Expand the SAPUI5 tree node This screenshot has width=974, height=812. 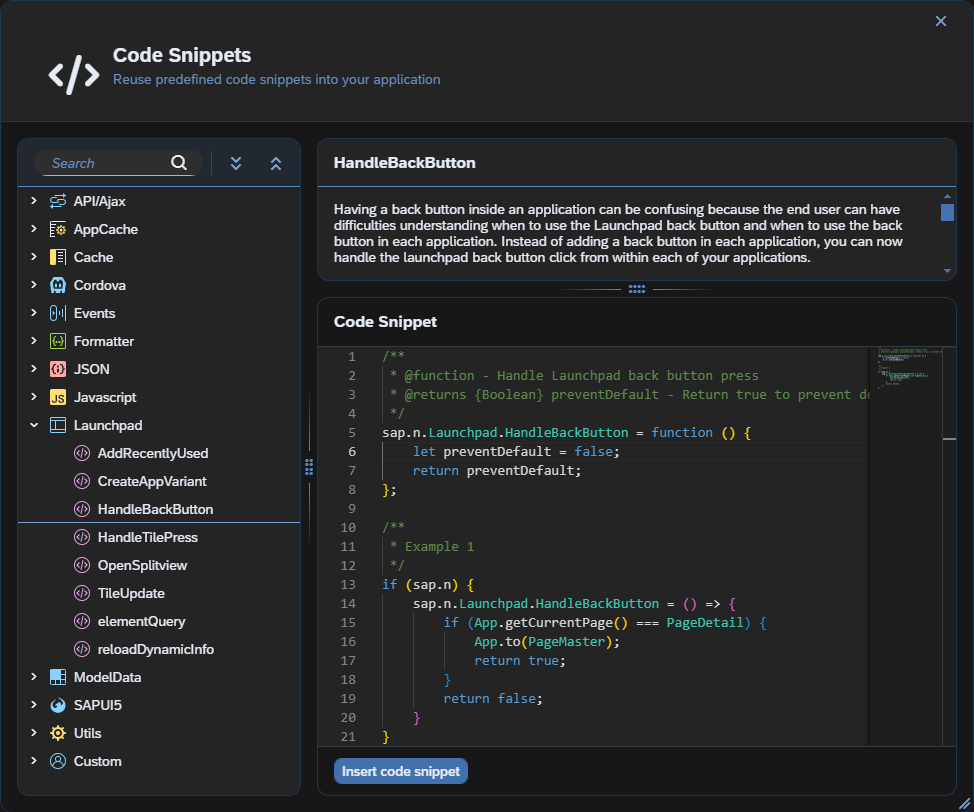tap(34, 705)
